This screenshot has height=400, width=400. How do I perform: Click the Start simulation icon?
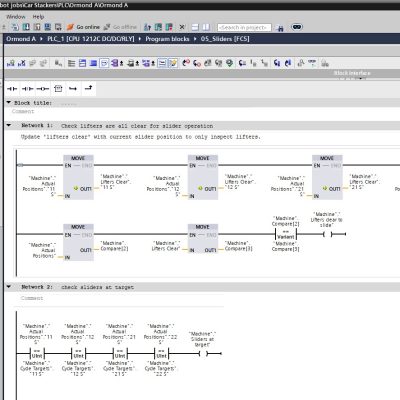pos(48,27)
